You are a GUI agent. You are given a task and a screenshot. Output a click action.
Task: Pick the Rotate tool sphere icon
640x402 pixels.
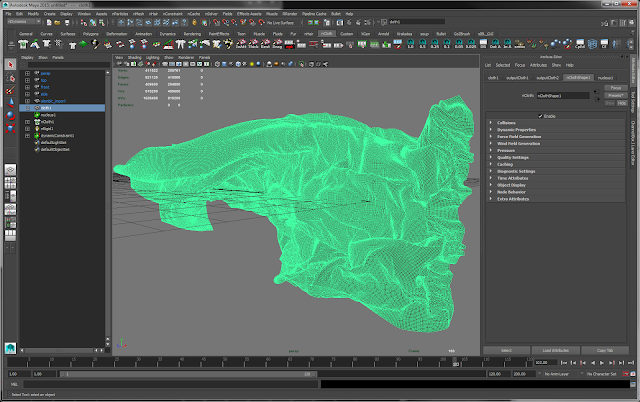click(10, 115)
